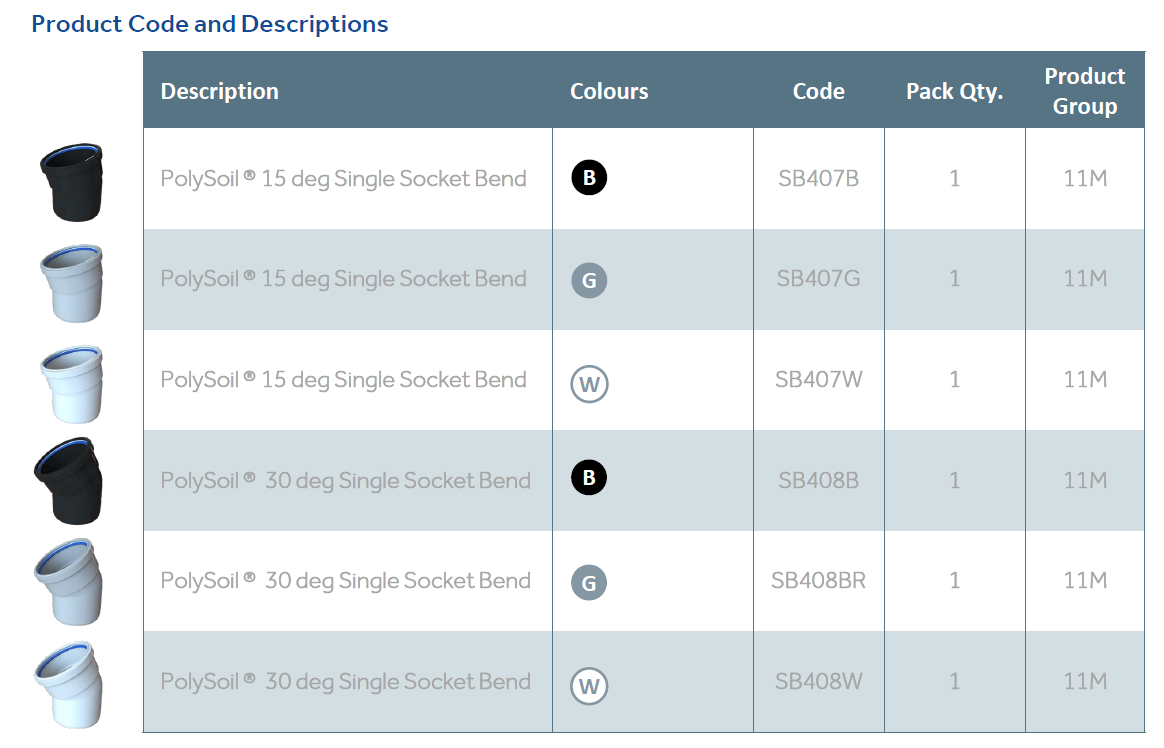Open the white 15 deg bend product image
This screenshot has height=748, width=1164.
71,384
